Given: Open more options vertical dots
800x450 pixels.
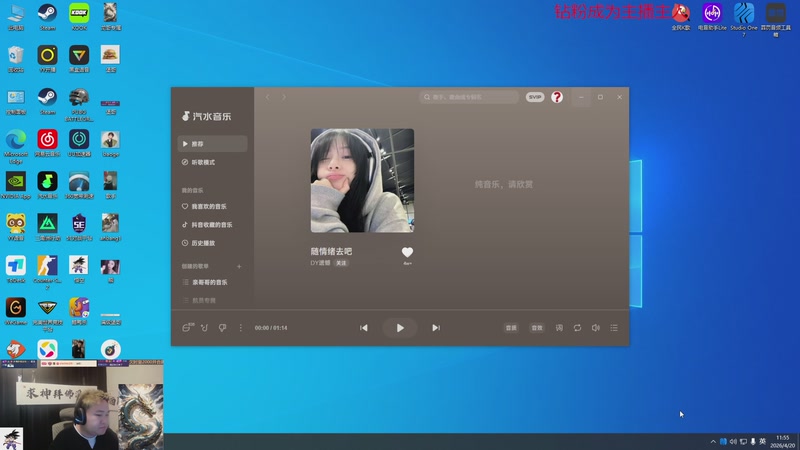Looking at the screenshot, I should [x=241, y=328].
